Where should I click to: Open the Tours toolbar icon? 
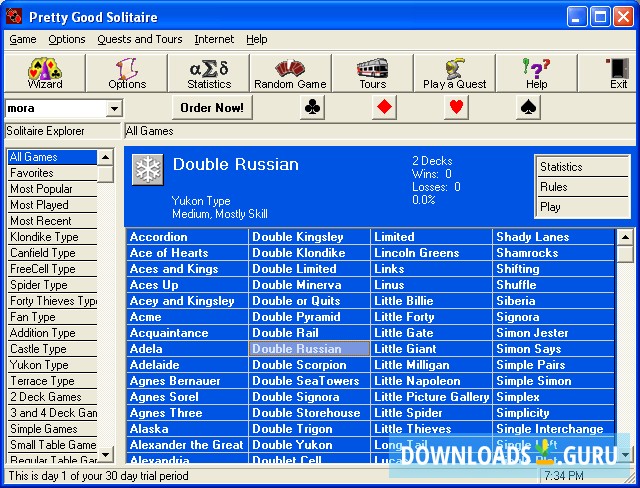click(373, 73)
